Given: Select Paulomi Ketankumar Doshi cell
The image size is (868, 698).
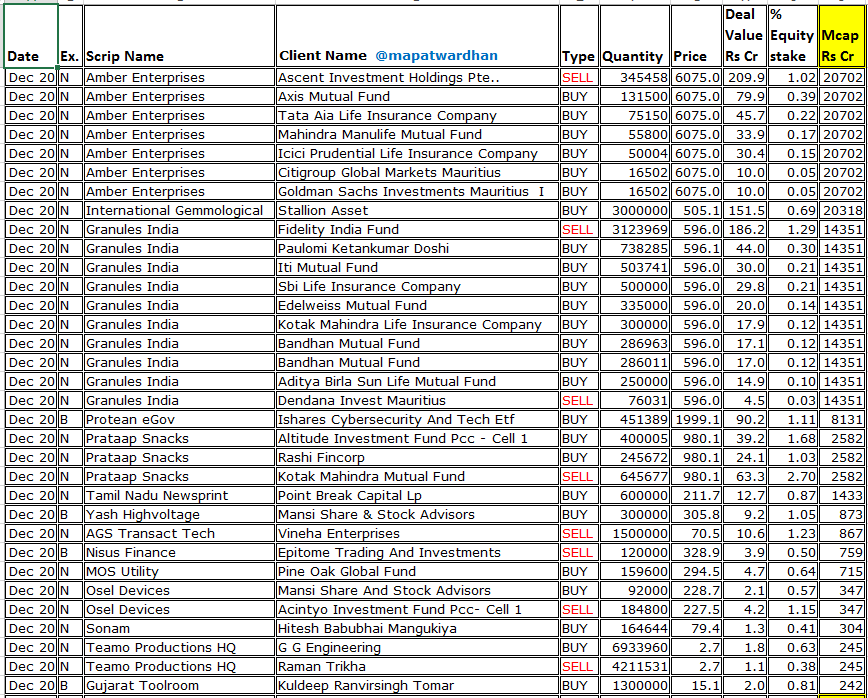Looking at the screenshot, I should [417, 249].
